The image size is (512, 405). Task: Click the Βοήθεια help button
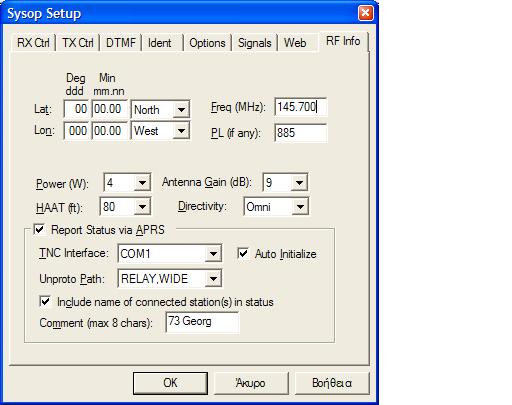tap(332, 383)
